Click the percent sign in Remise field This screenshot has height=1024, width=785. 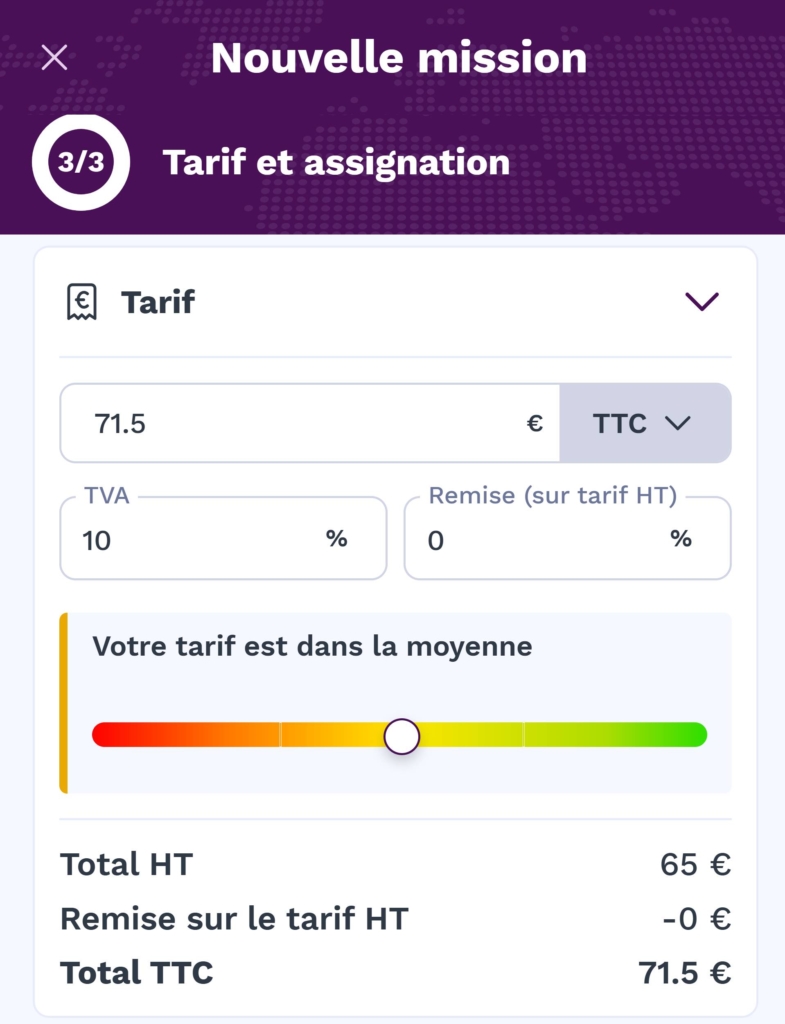pyautogui.click(x=681, y=539)
